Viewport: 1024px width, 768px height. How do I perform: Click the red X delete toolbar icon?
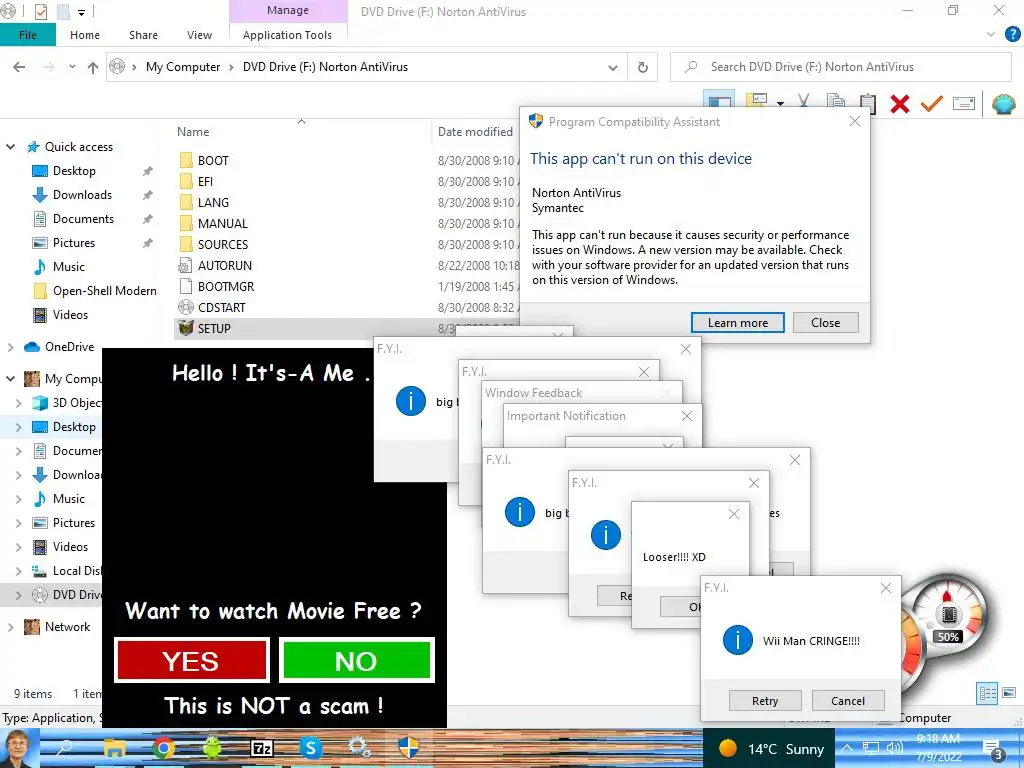point(900,104)
